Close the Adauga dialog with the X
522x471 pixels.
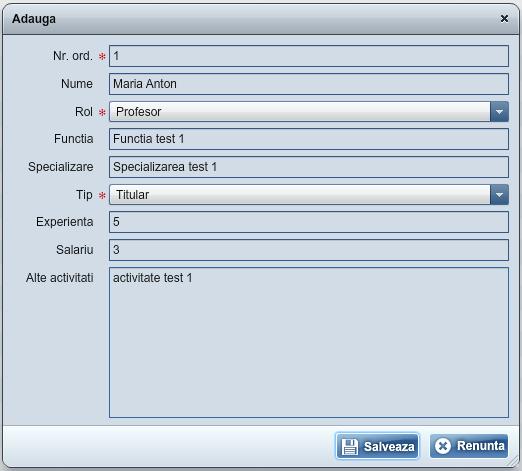tap(504, 19)
